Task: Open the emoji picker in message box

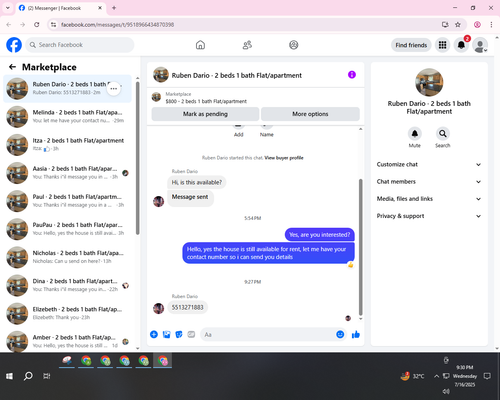Action: coord(340,334)
